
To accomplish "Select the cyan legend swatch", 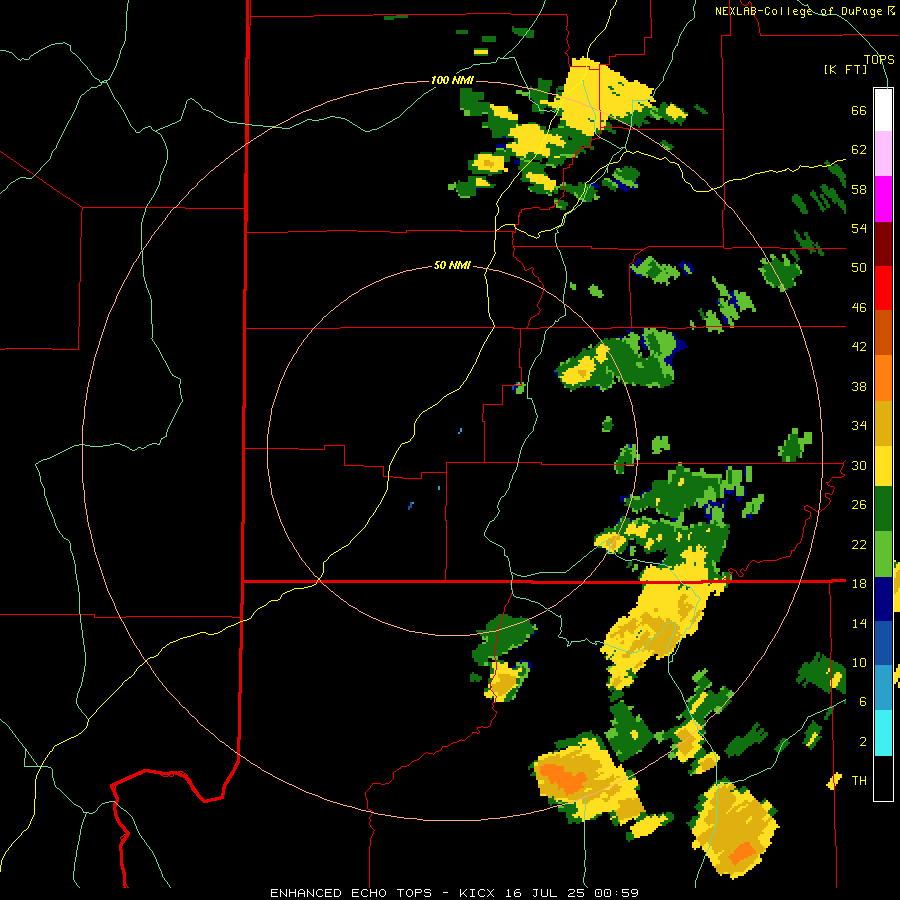I will [883, 732].
